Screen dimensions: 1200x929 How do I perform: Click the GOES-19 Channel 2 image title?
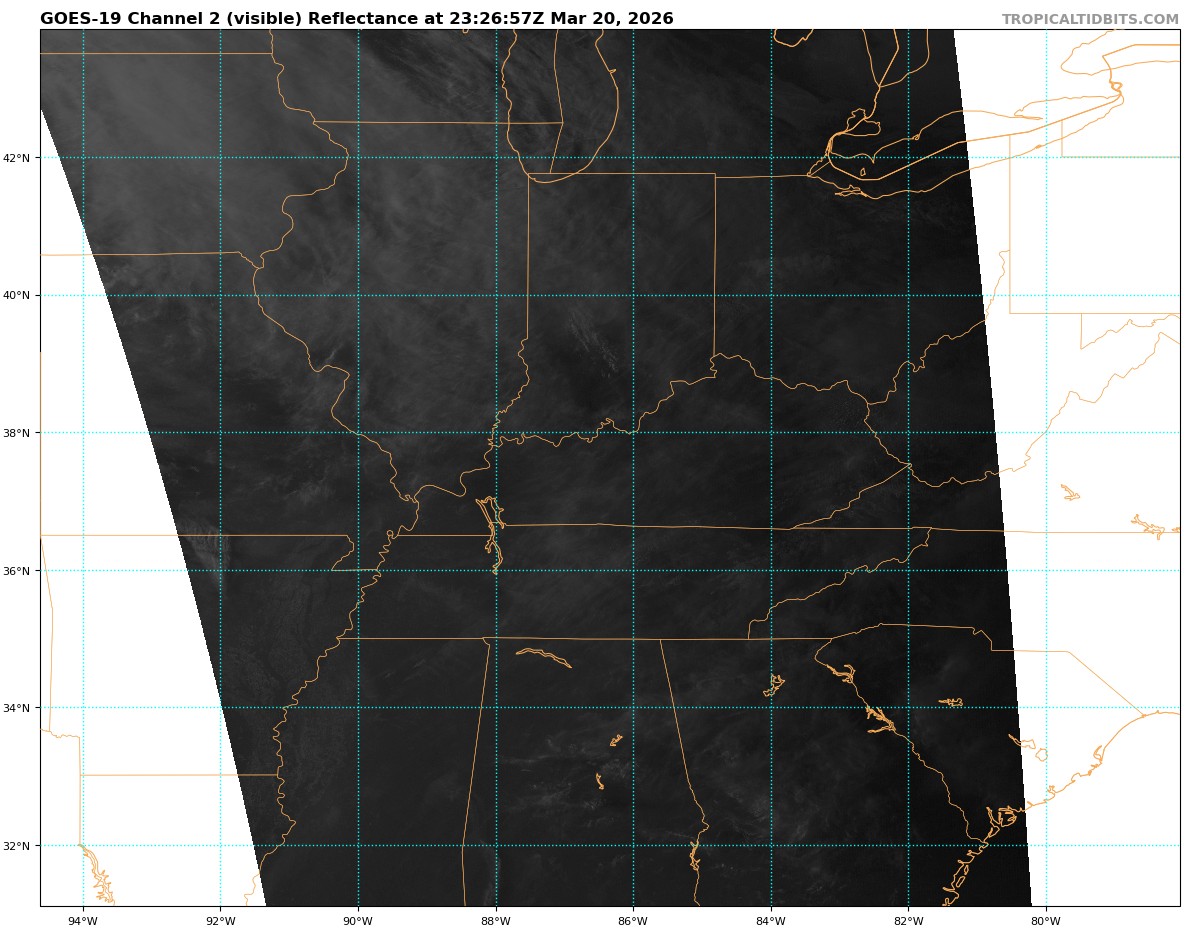[x=357, y=19]
